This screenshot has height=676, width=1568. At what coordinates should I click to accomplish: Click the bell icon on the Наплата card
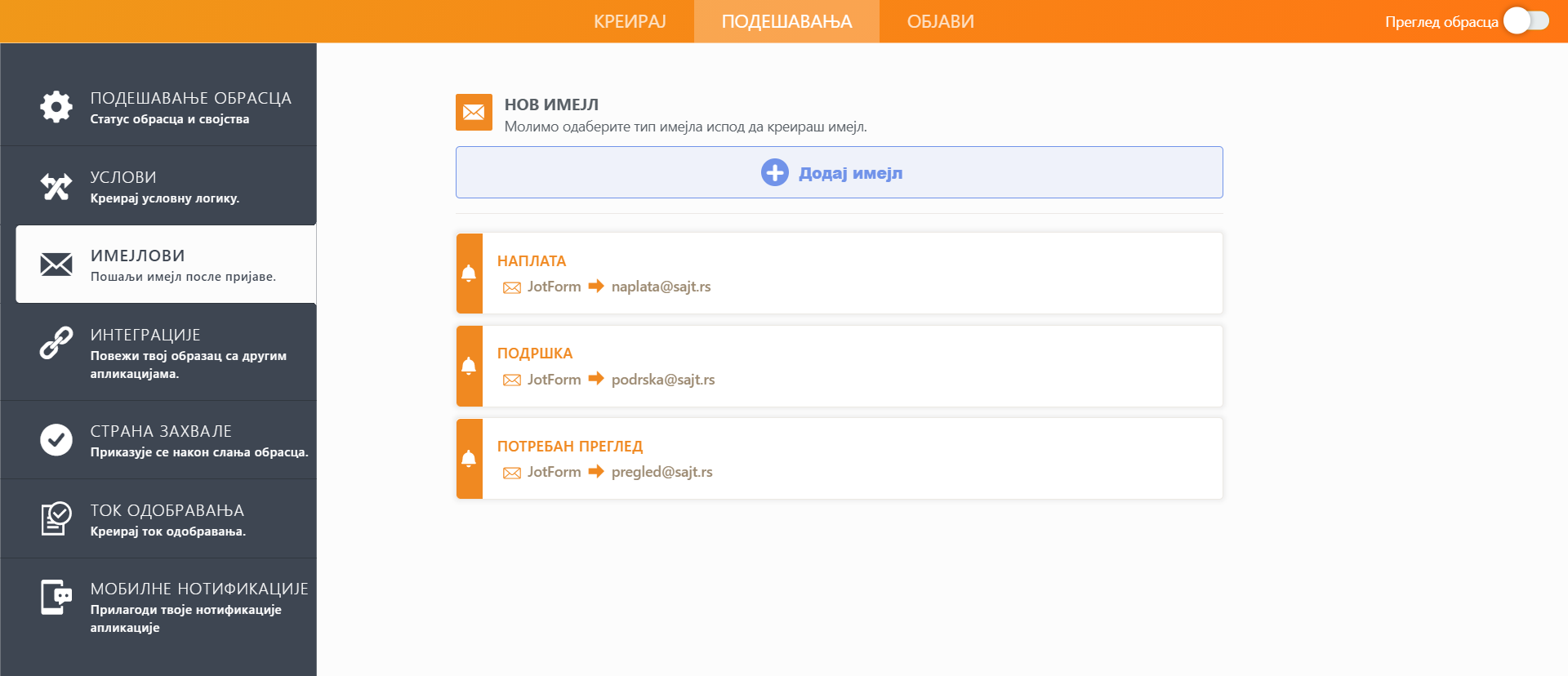(469, 274)
